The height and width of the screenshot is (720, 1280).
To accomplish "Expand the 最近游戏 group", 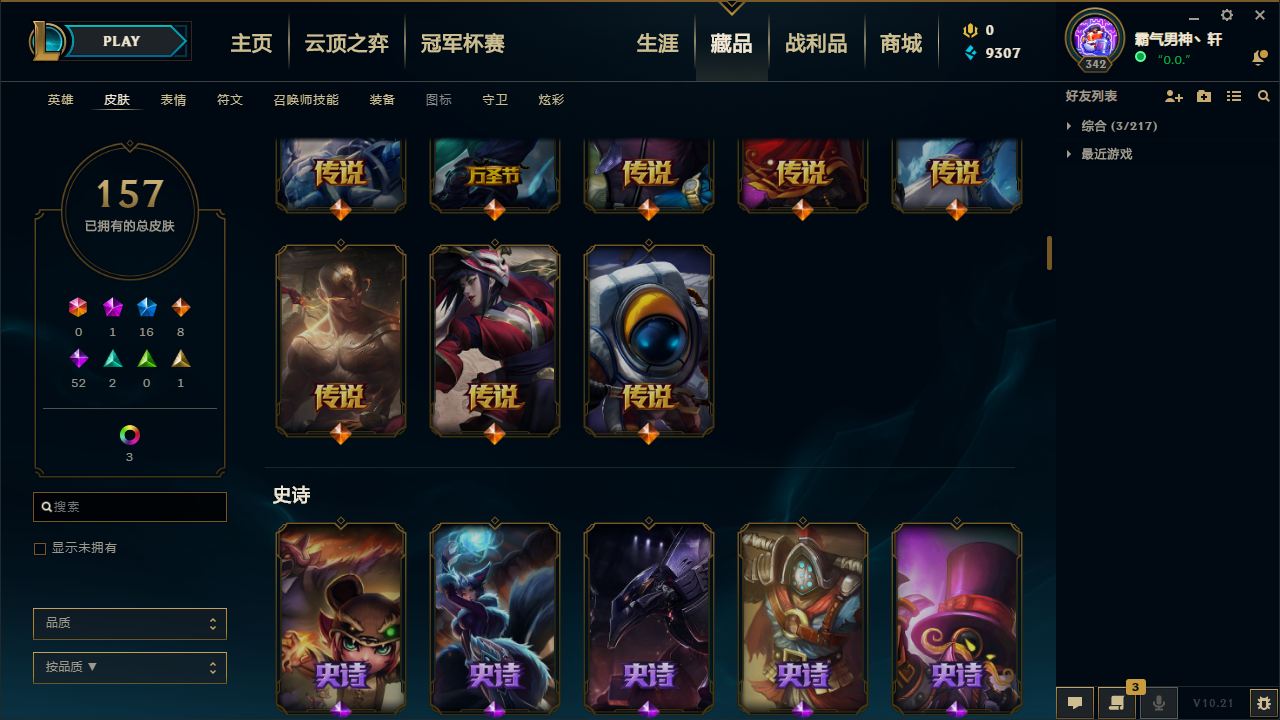I will (x=1099, y=154).
